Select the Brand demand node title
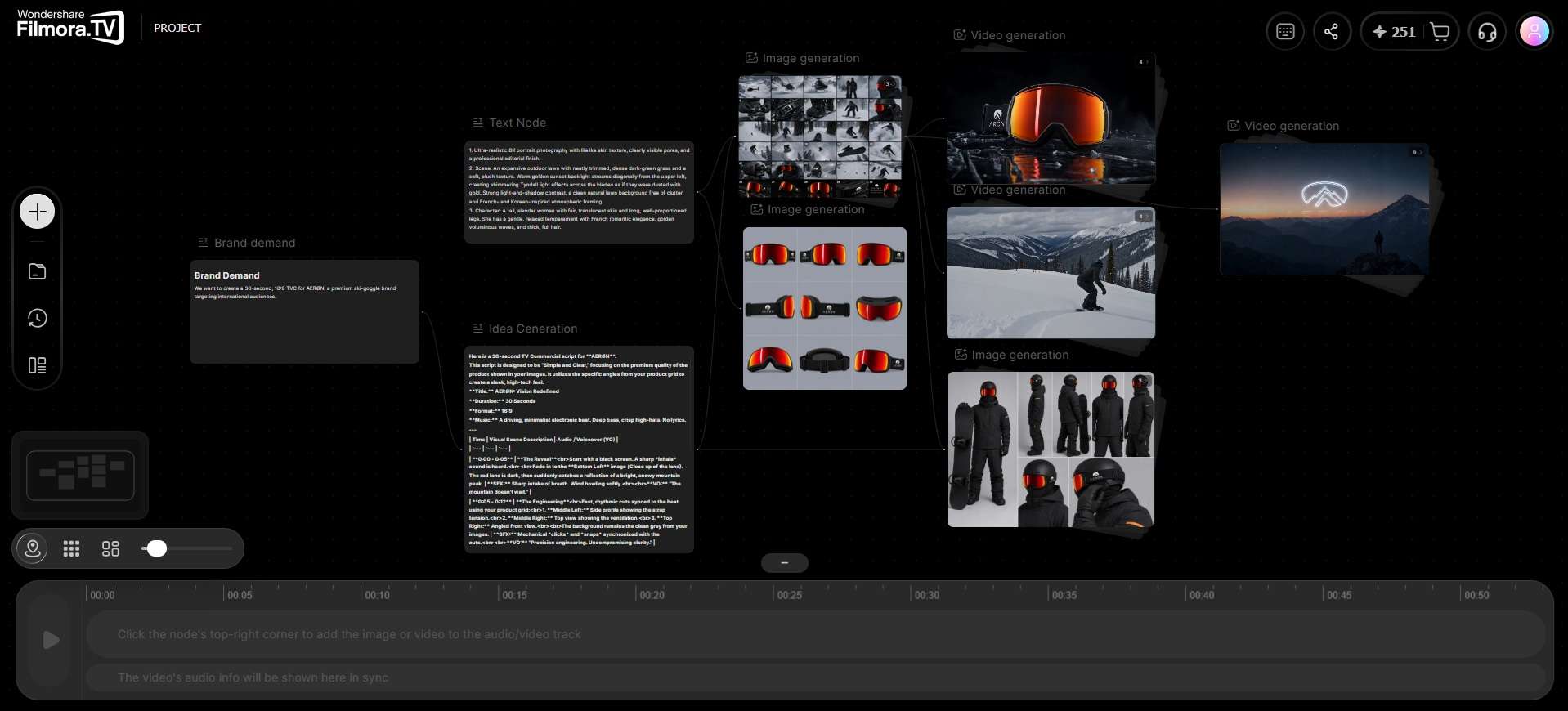This screenshot has width=1568, height=711. pyautogui.click(x=254, y=243)
